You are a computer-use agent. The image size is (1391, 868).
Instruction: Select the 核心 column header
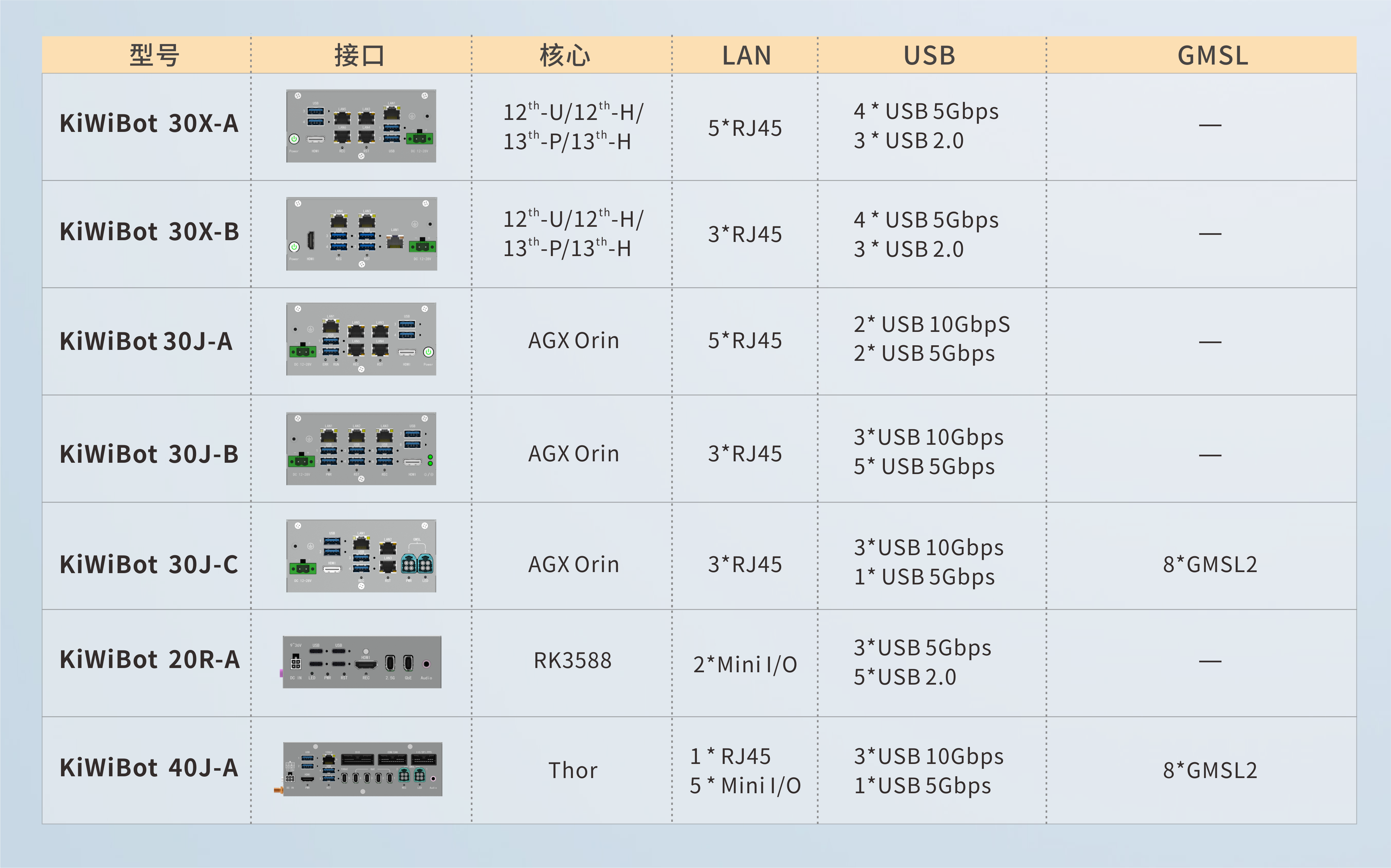pyautogui.click(x=565, y=56)
